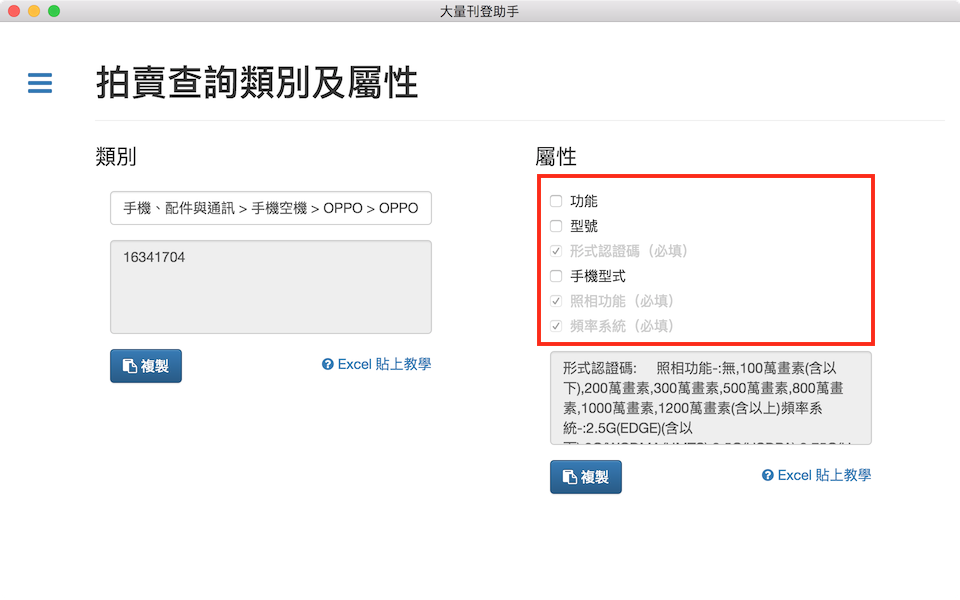Click the category path field showing OPPO
The height and width of the screenshot is (600, 960).
[270, 209]
